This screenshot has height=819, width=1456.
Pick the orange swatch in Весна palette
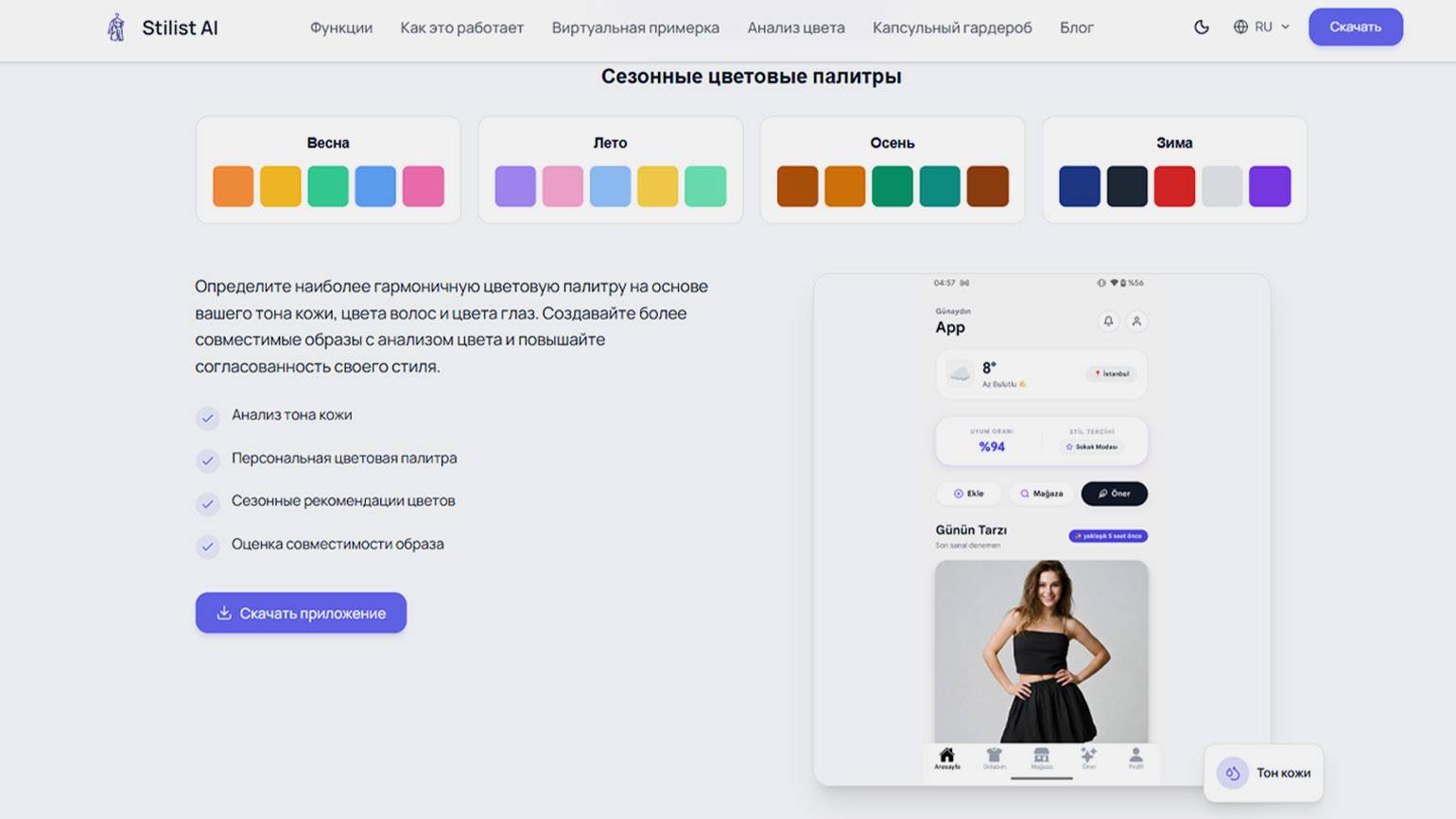click(234, 185)
